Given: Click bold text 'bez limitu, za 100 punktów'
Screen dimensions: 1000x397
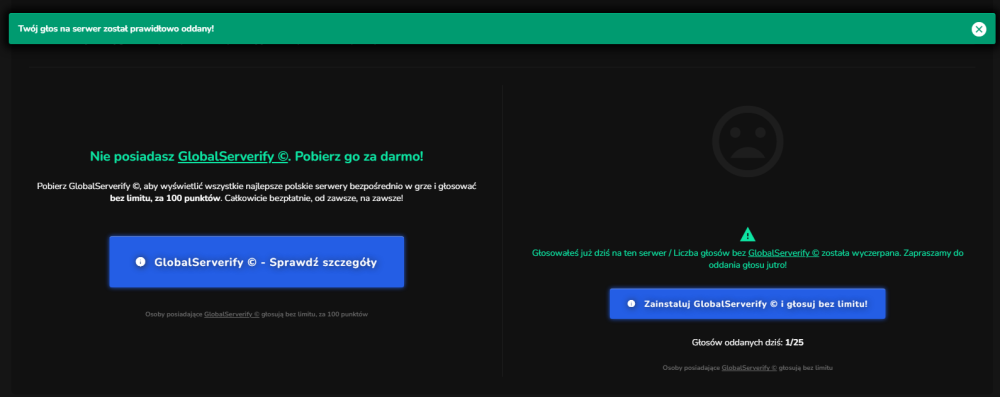Looking at the screenshot, I should [165, 198].
